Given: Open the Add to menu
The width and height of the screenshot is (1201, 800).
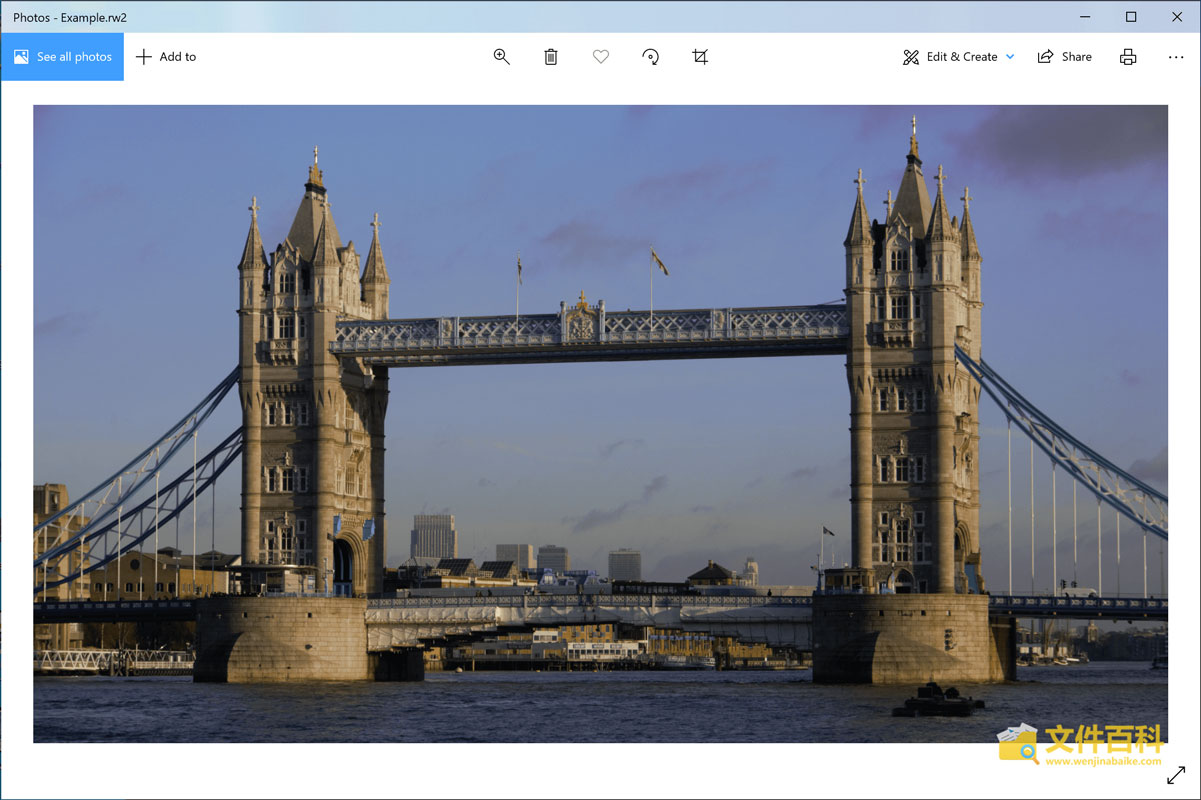Looking at the screenshot, I should (166, 57).
